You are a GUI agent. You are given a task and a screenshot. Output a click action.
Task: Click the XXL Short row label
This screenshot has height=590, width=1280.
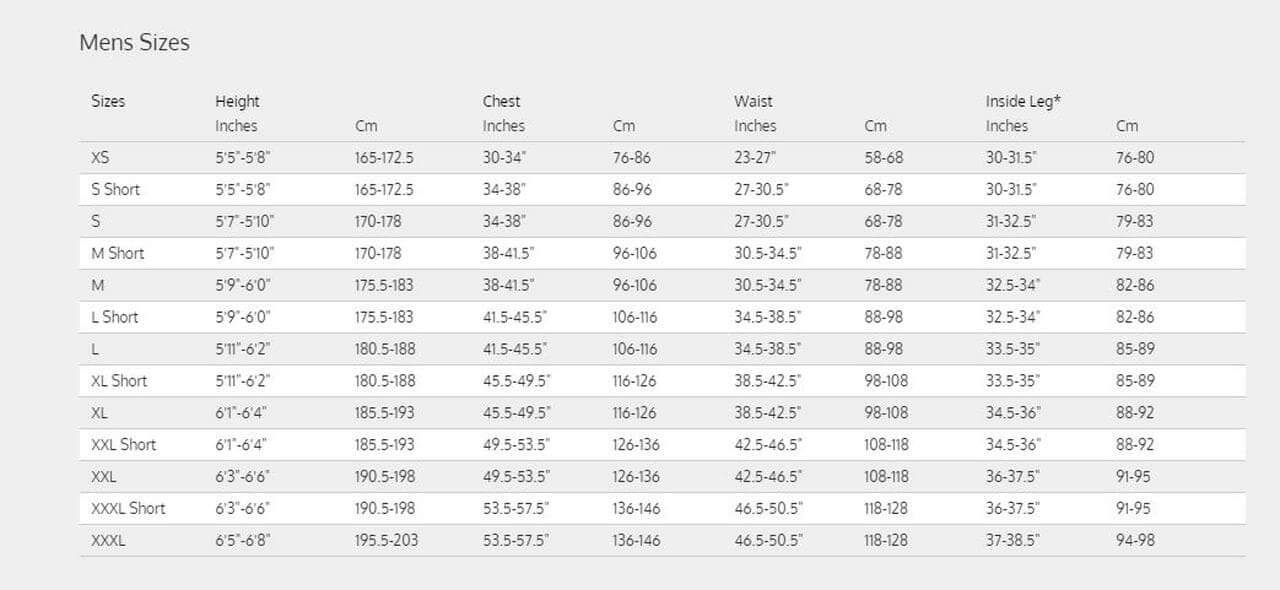point(123,444)
